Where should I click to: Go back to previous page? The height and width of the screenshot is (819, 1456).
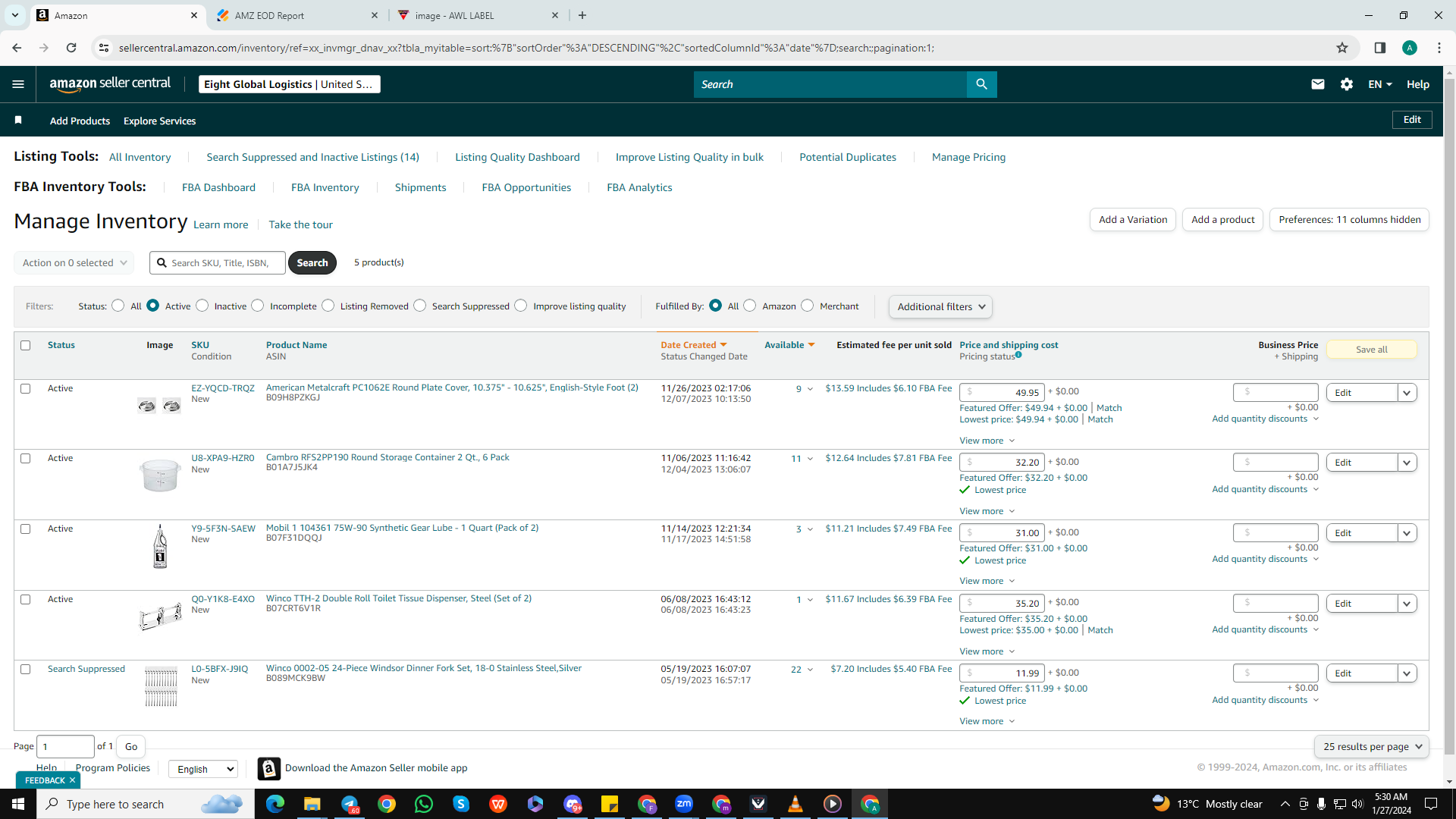[17, 48]
